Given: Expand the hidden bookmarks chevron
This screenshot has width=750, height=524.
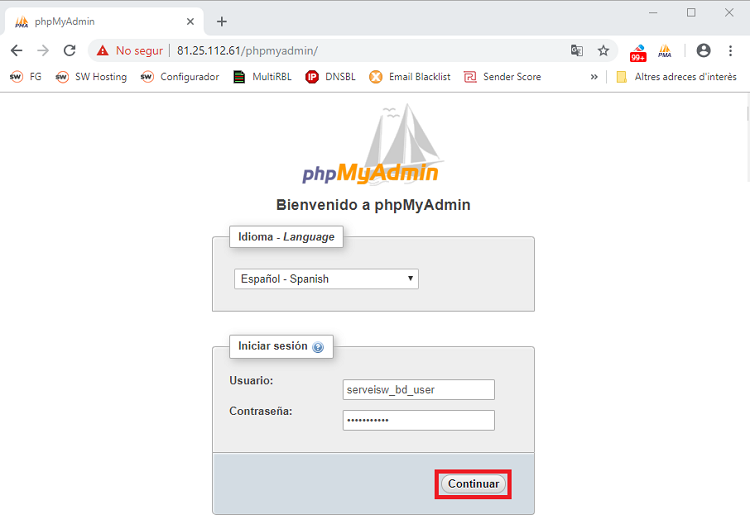Looking at the screenshot, I should pos(594,76).
